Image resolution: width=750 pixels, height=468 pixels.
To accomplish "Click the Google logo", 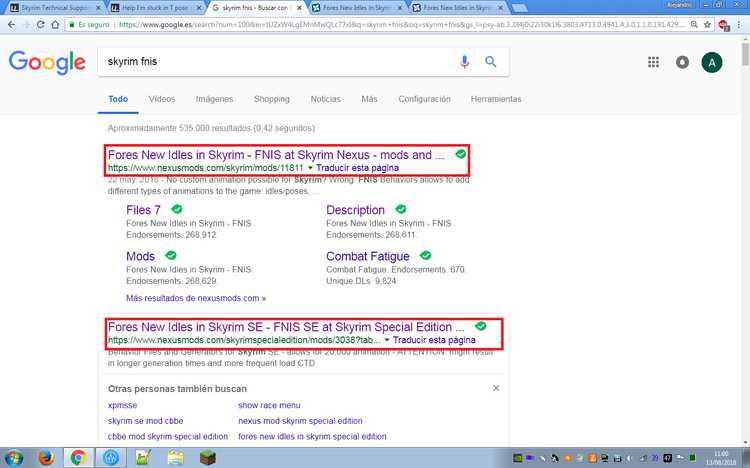I will 47,62.
